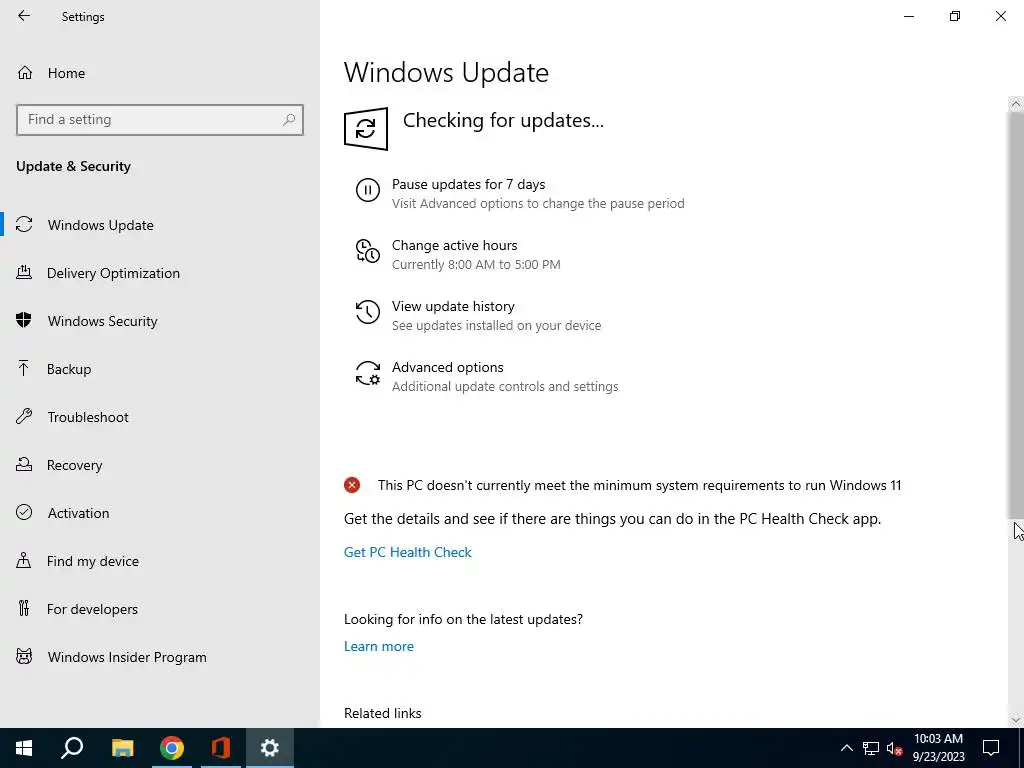Viewport: 1024px width, 768px height.
Task: Click the Settings gear in taskbar
Action: point(270,748)
